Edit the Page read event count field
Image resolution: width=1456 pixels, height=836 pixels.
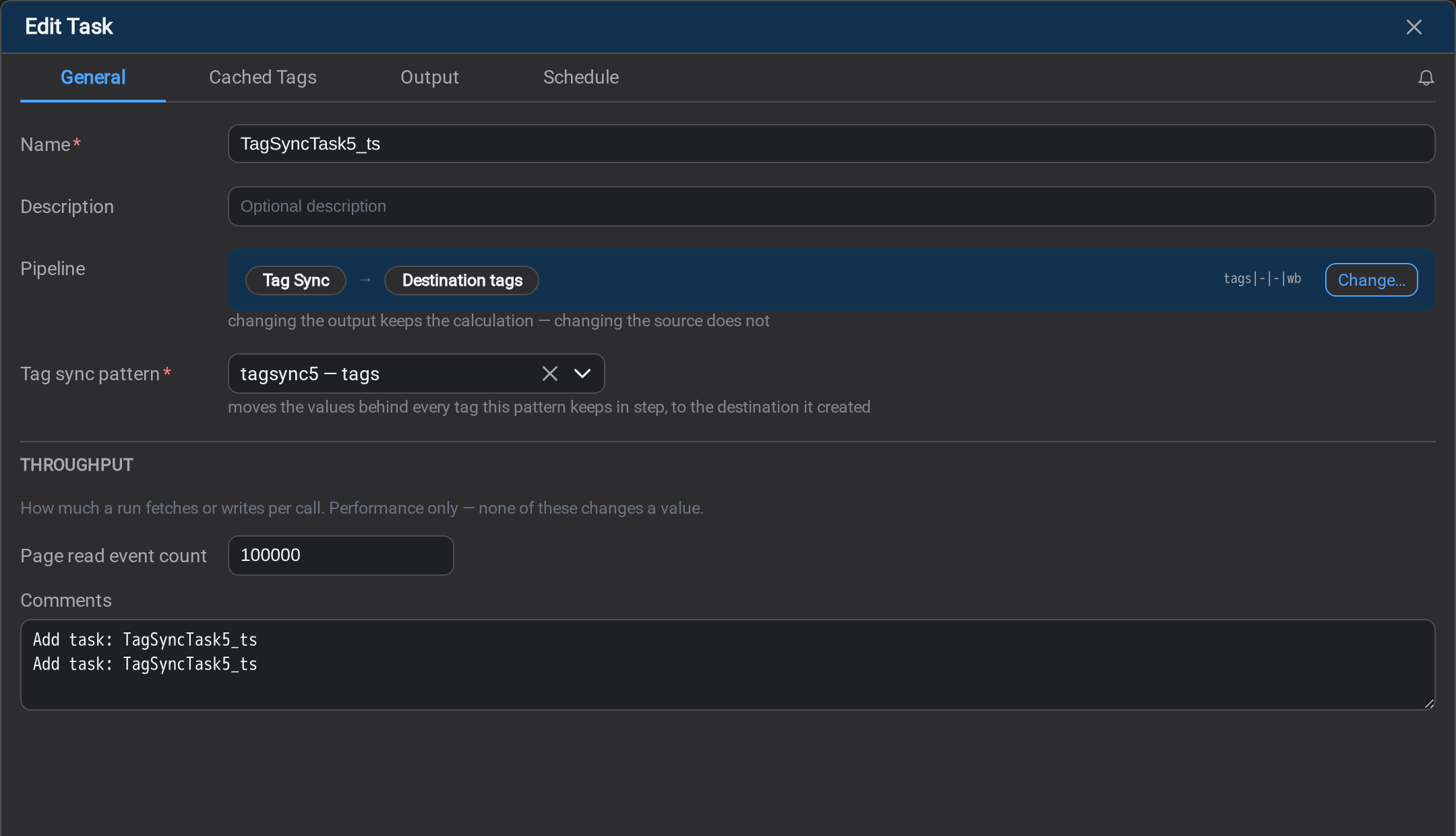click(x=340, y=556)
